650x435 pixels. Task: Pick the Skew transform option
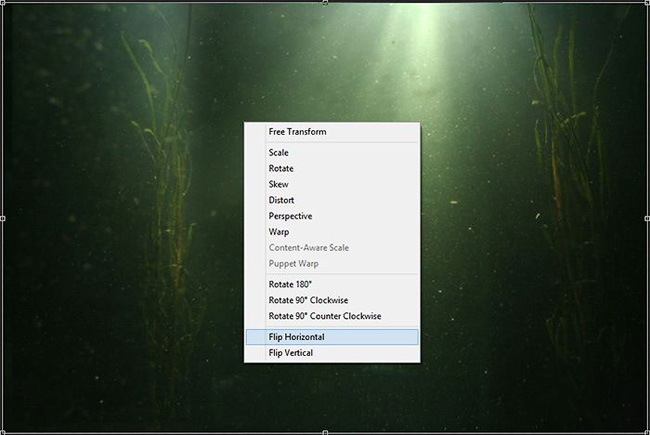[332, 184]
